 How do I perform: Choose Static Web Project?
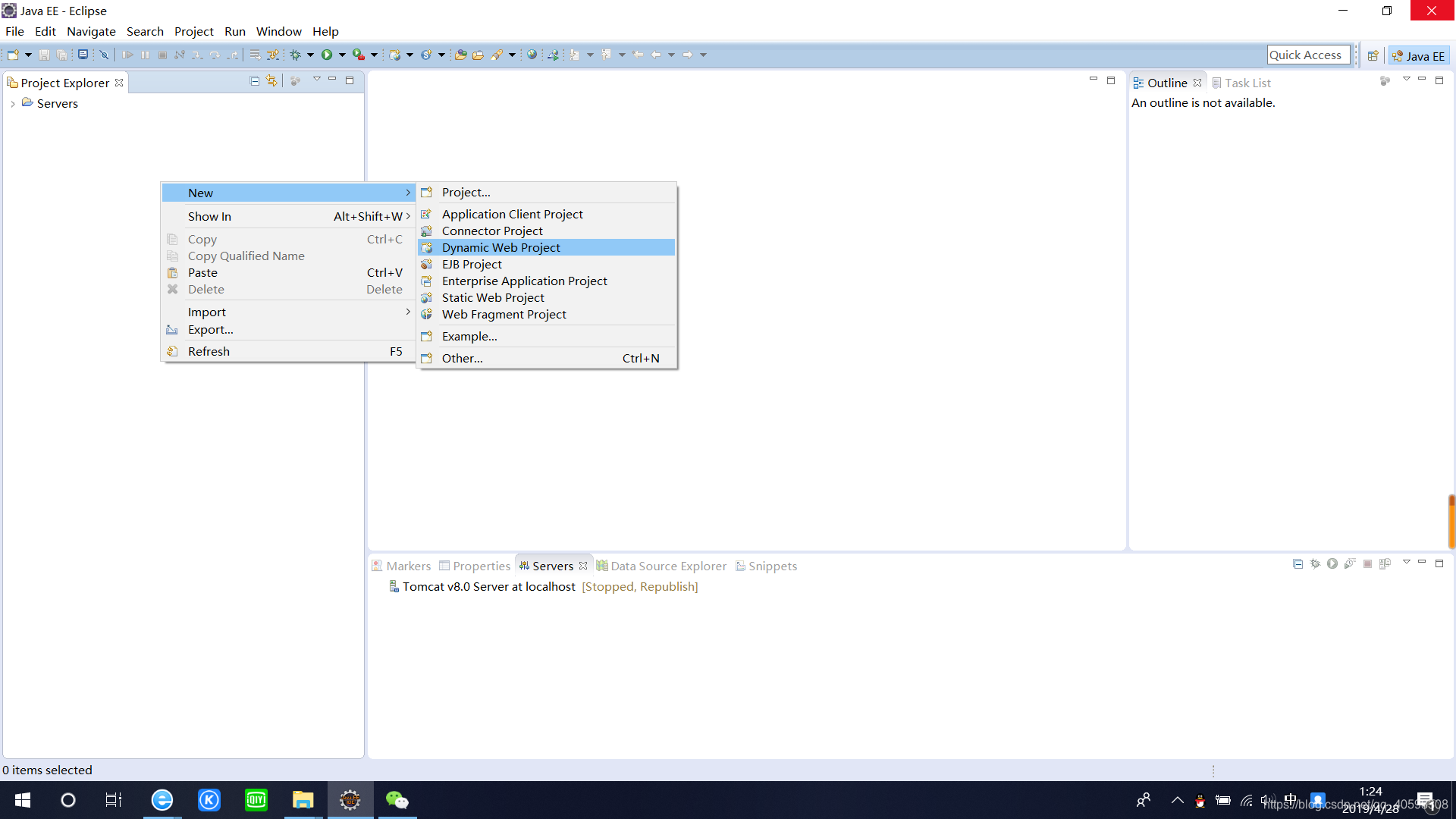coord(547,297)
